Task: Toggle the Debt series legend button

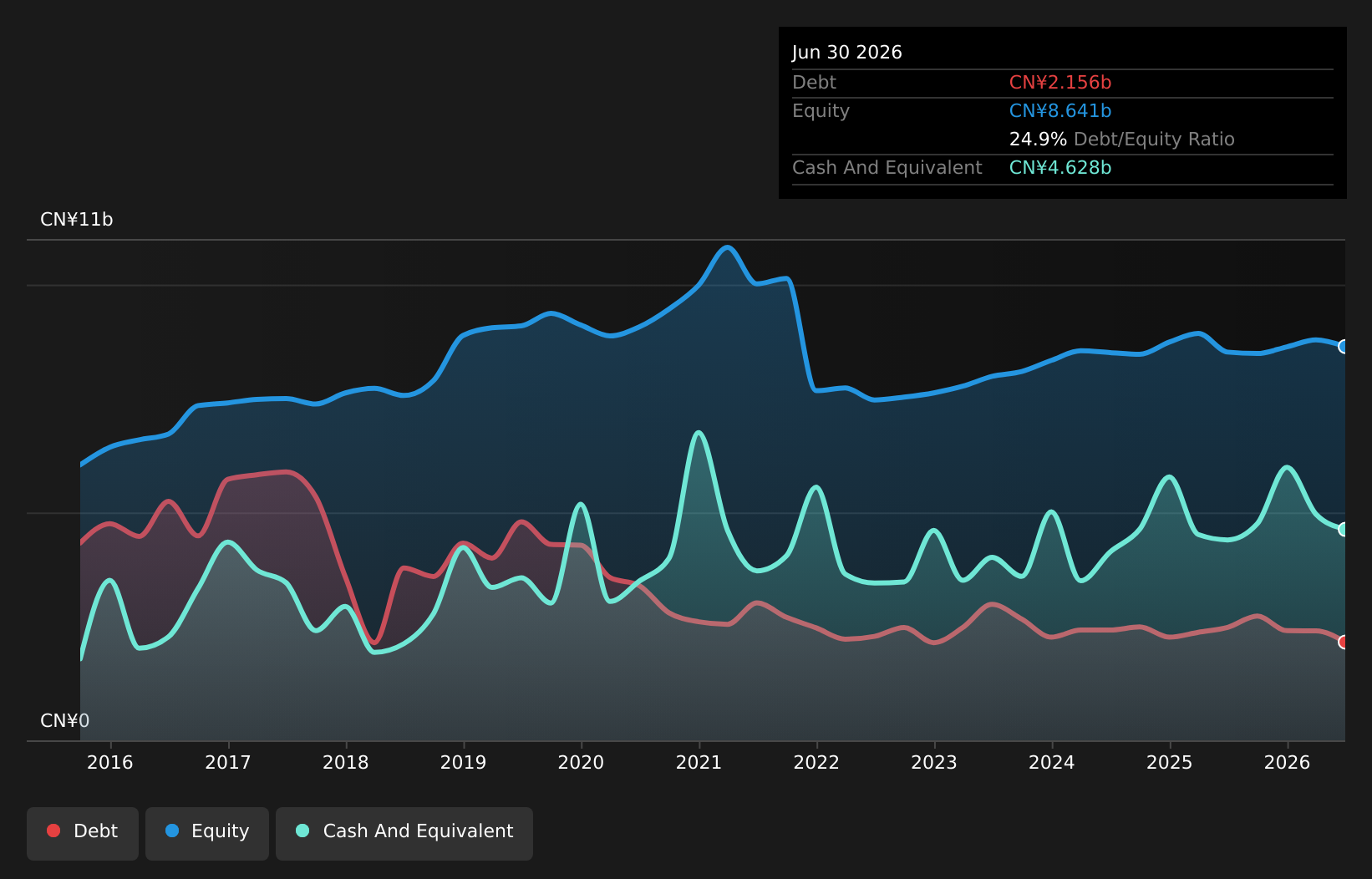Action: [83, 833]
